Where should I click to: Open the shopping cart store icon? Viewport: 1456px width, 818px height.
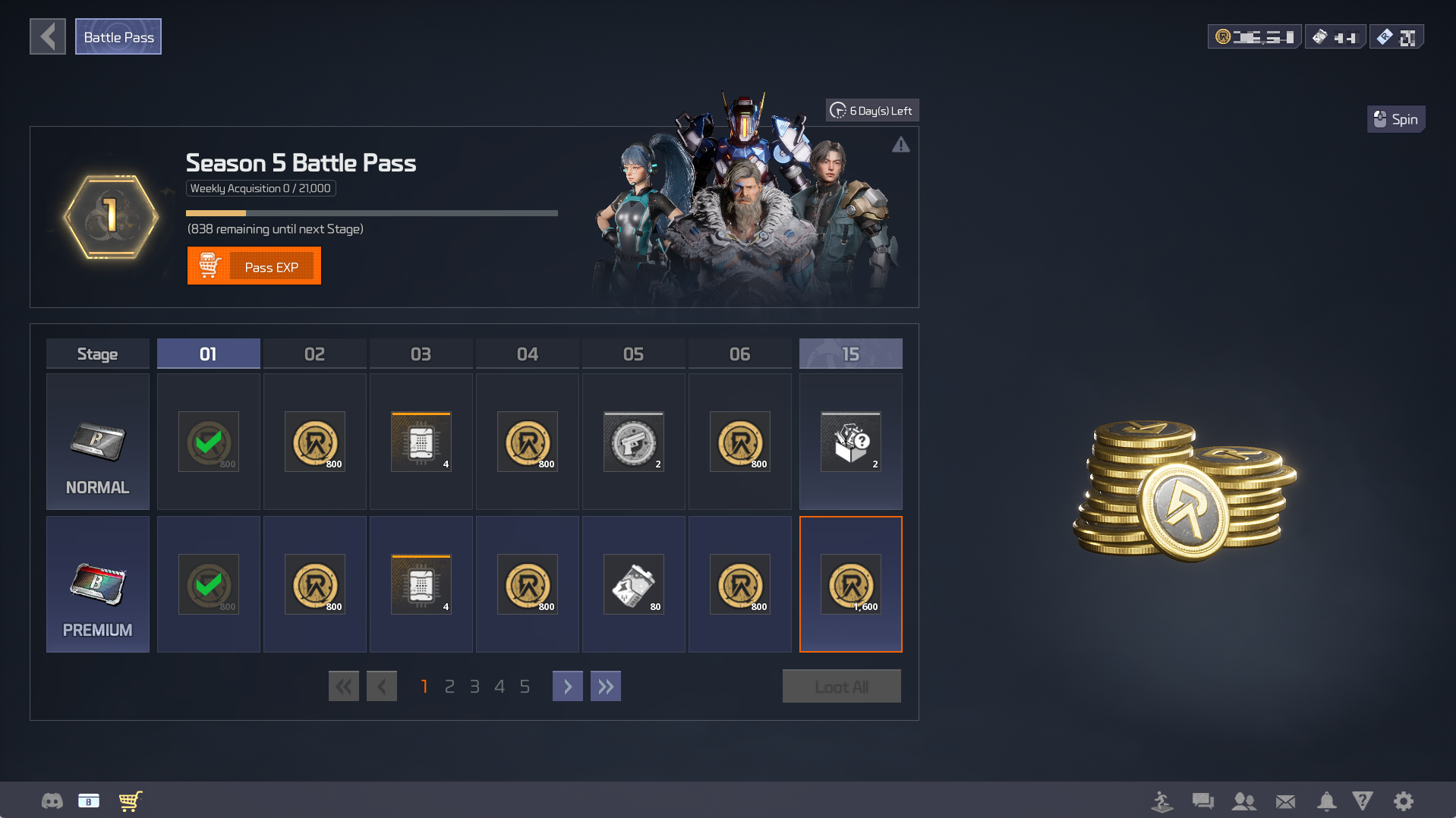[131, 801]
